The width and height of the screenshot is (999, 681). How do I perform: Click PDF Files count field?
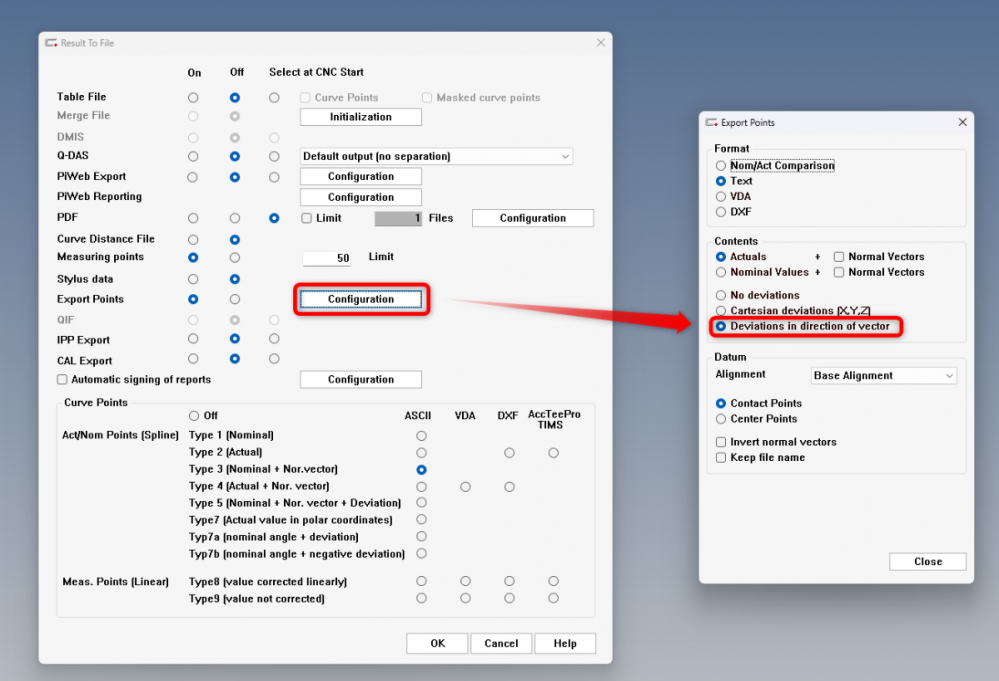398,218
